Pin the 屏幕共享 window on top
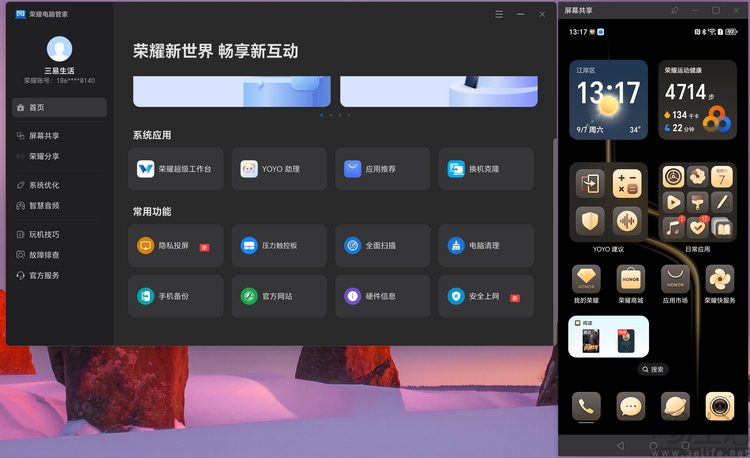 tap(674, 10)
